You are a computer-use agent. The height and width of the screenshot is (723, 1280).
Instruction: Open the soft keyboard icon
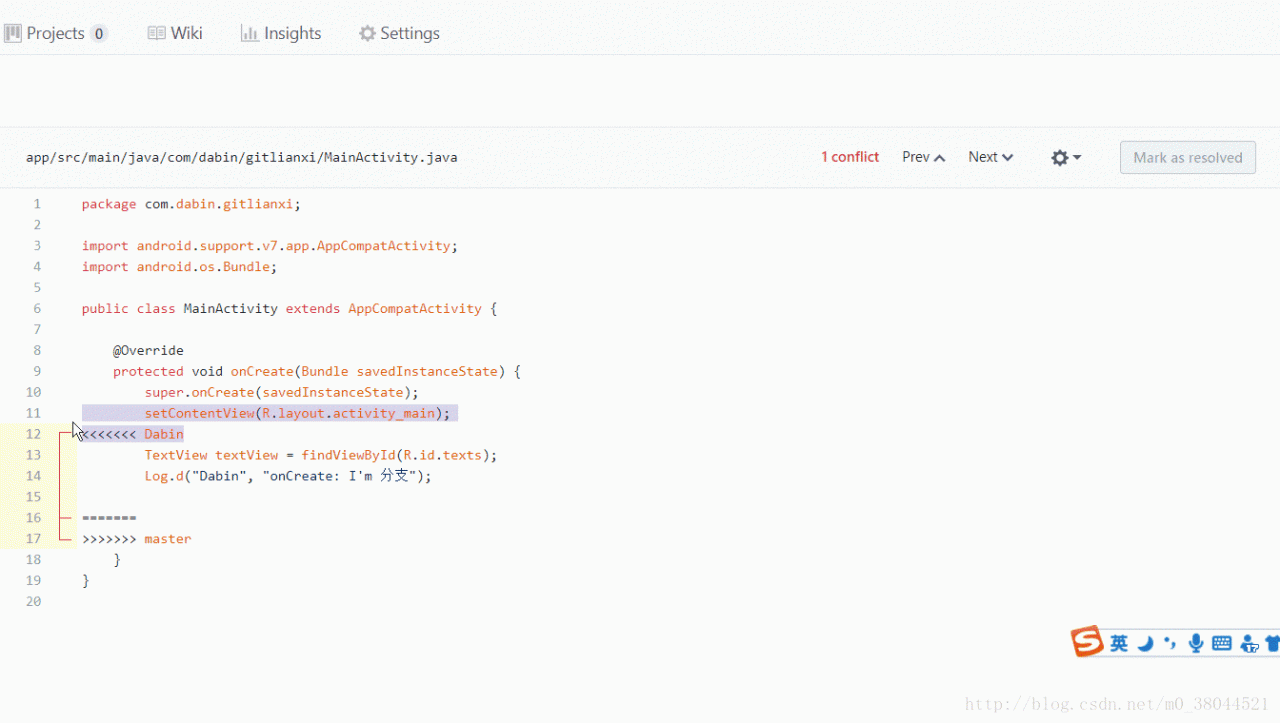coord(1222,643)
